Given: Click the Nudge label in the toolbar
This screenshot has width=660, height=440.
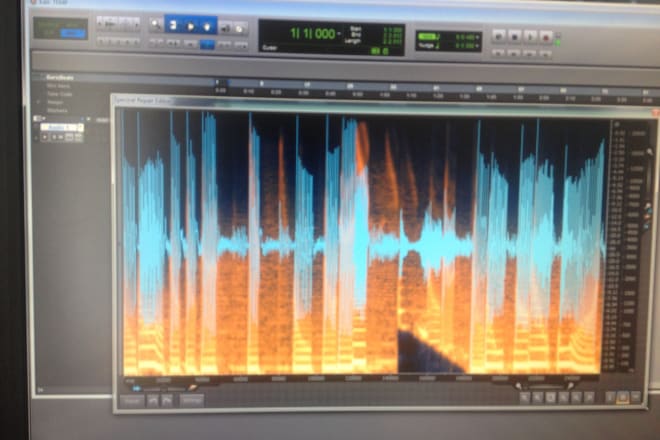Looking at the screenshot, I should [x=426, y=45].
